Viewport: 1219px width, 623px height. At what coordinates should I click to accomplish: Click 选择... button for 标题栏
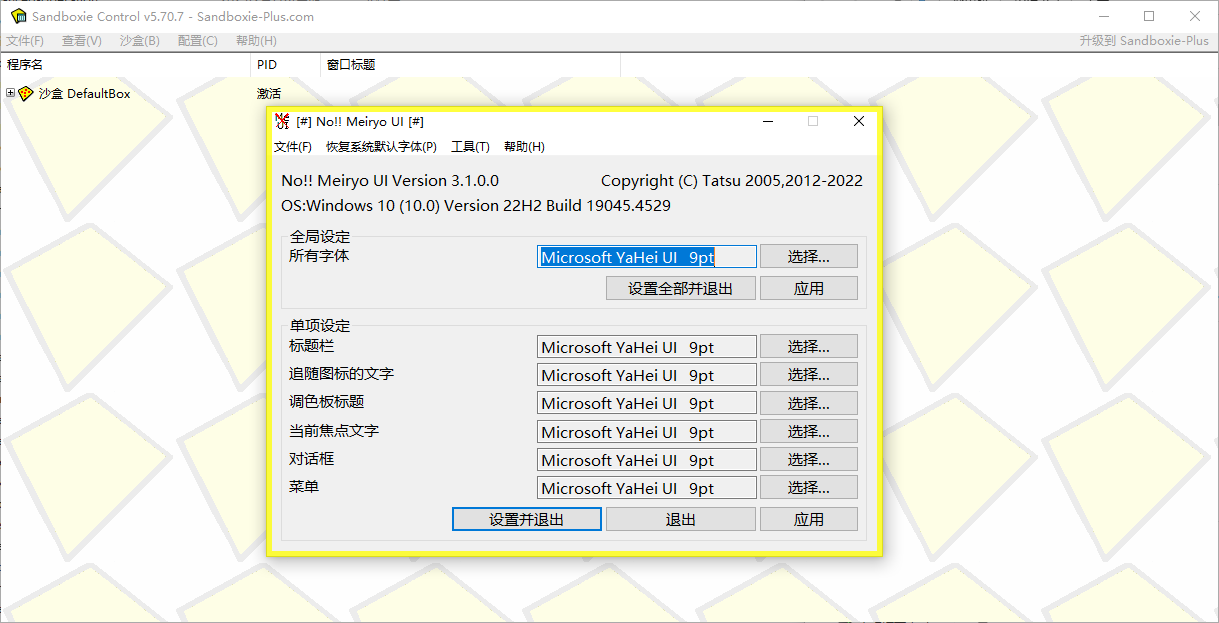[x=808, y=347]
